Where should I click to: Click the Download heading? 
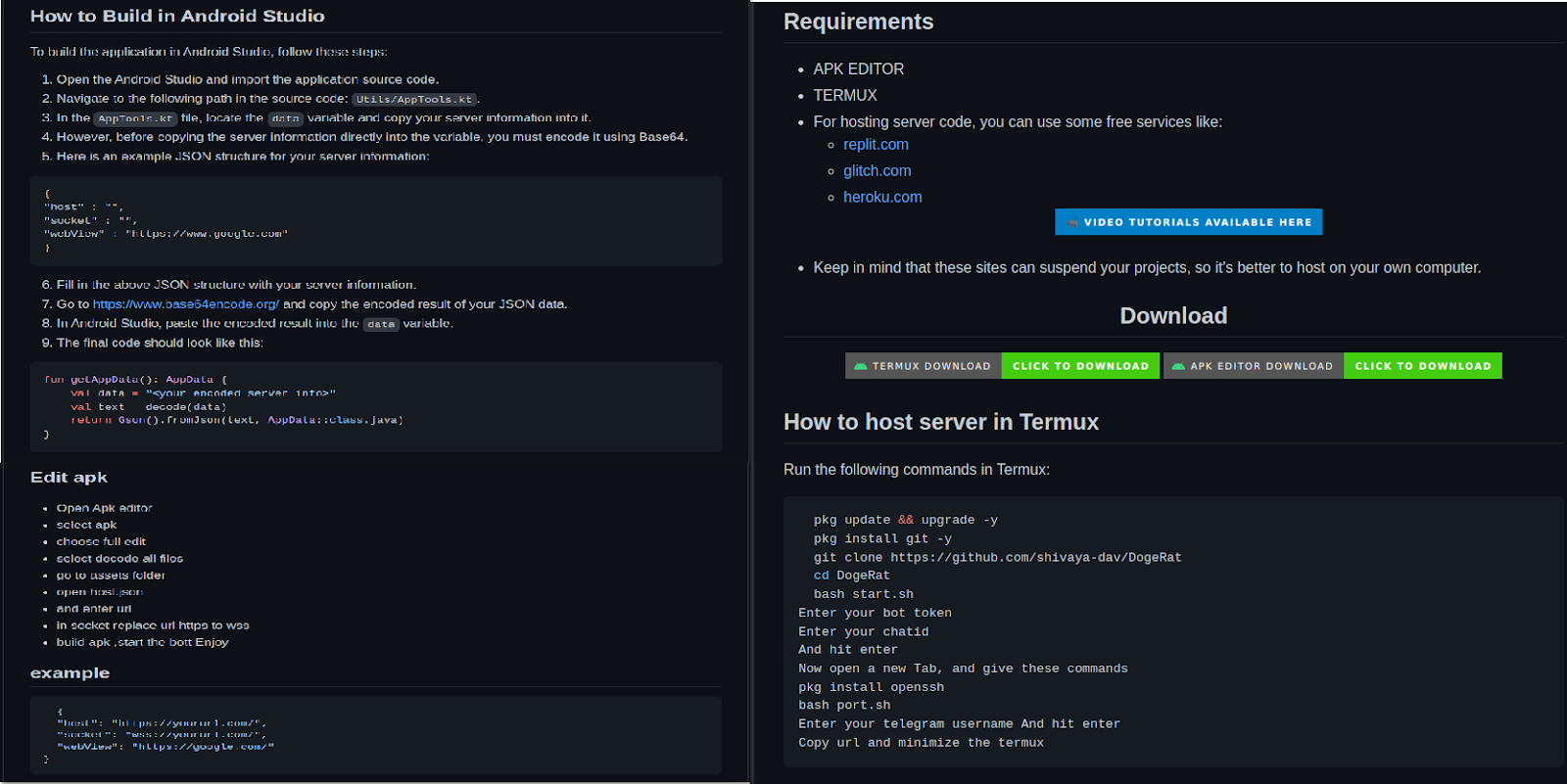pos(1173,316)
